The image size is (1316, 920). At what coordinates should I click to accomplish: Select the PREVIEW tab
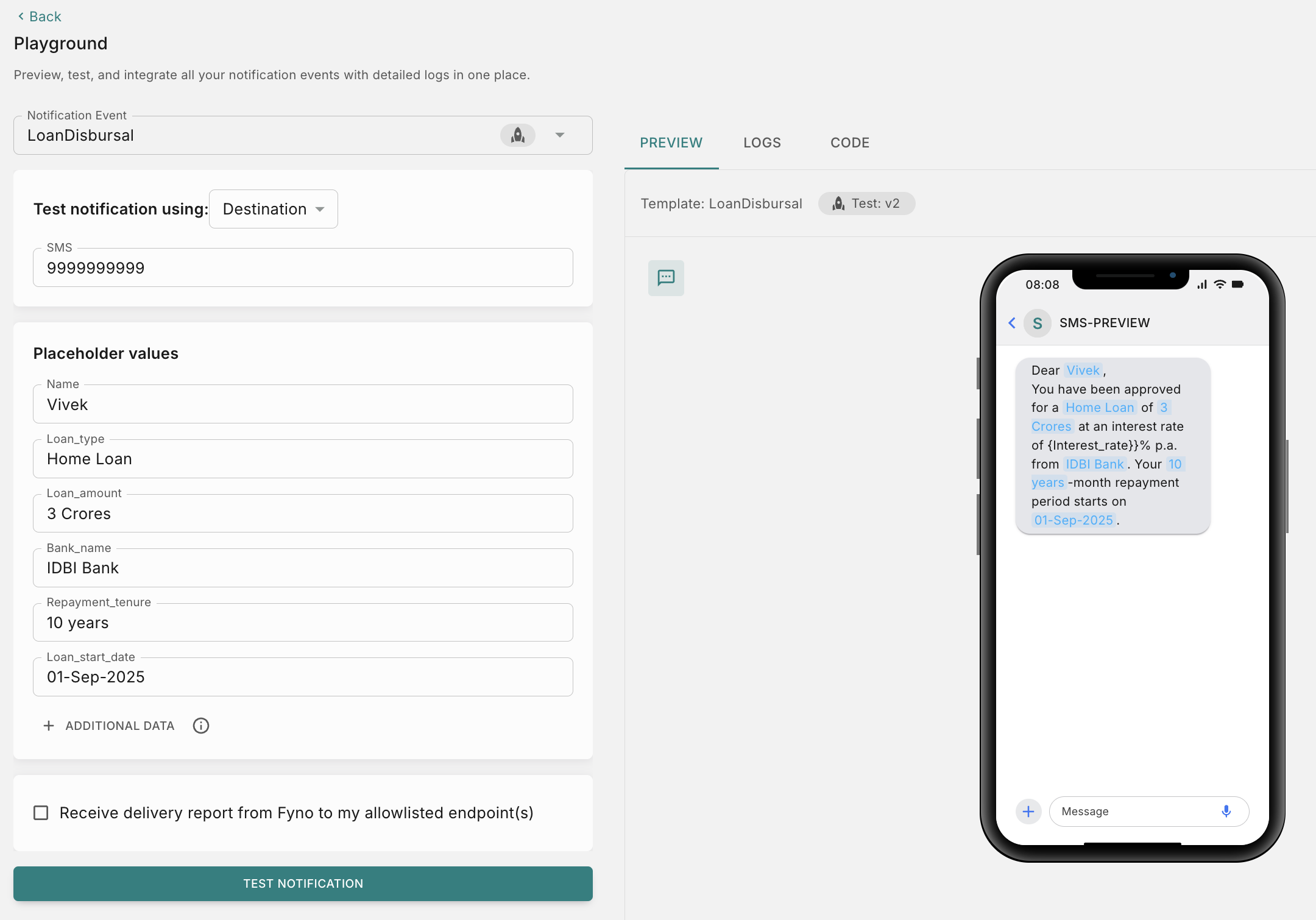pyautogui.click(x=671, y=143)
